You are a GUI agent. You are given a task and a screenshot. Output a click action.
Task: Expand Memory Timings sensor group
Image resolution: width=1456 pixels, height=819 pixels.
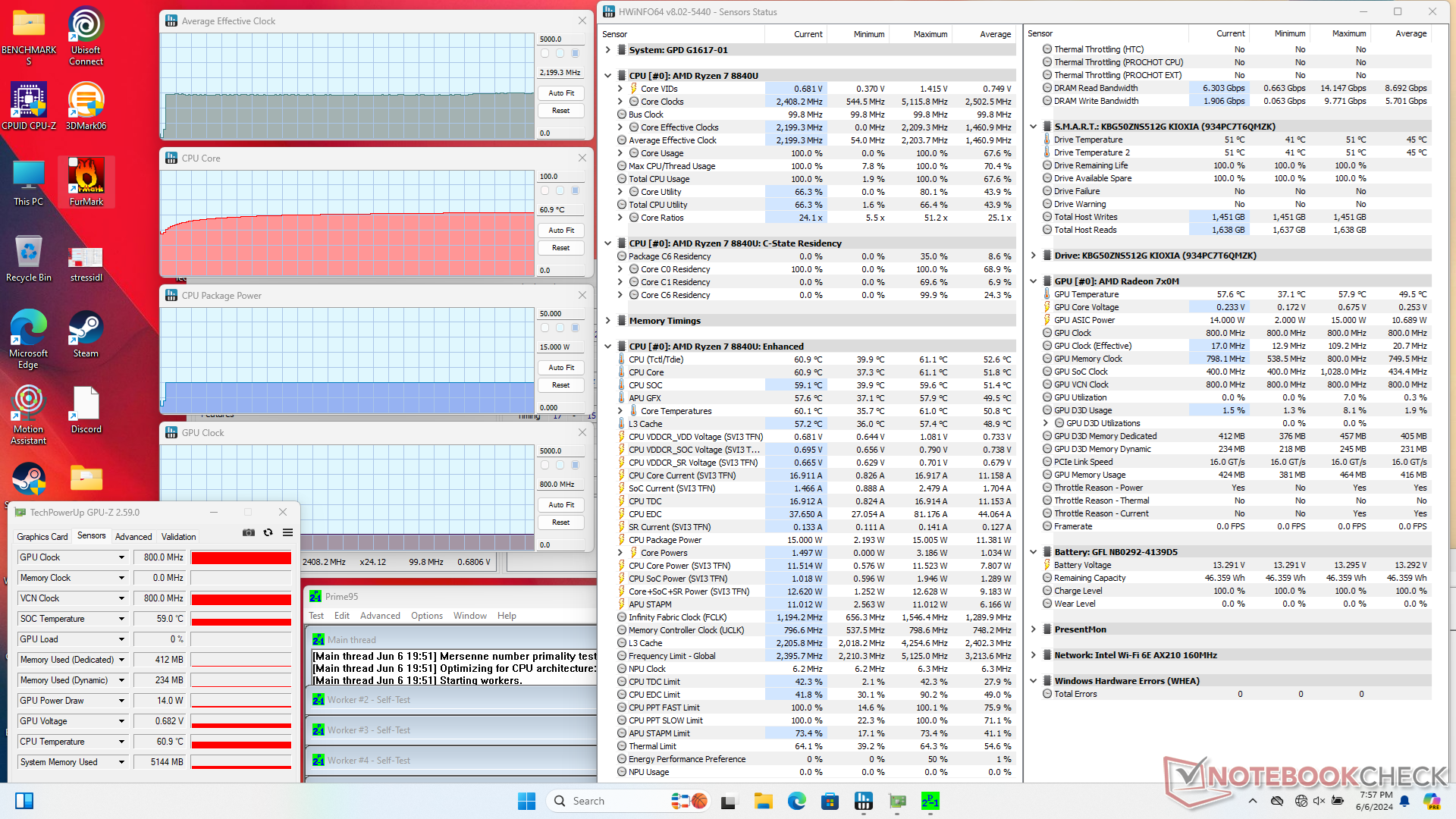(608, 321)
